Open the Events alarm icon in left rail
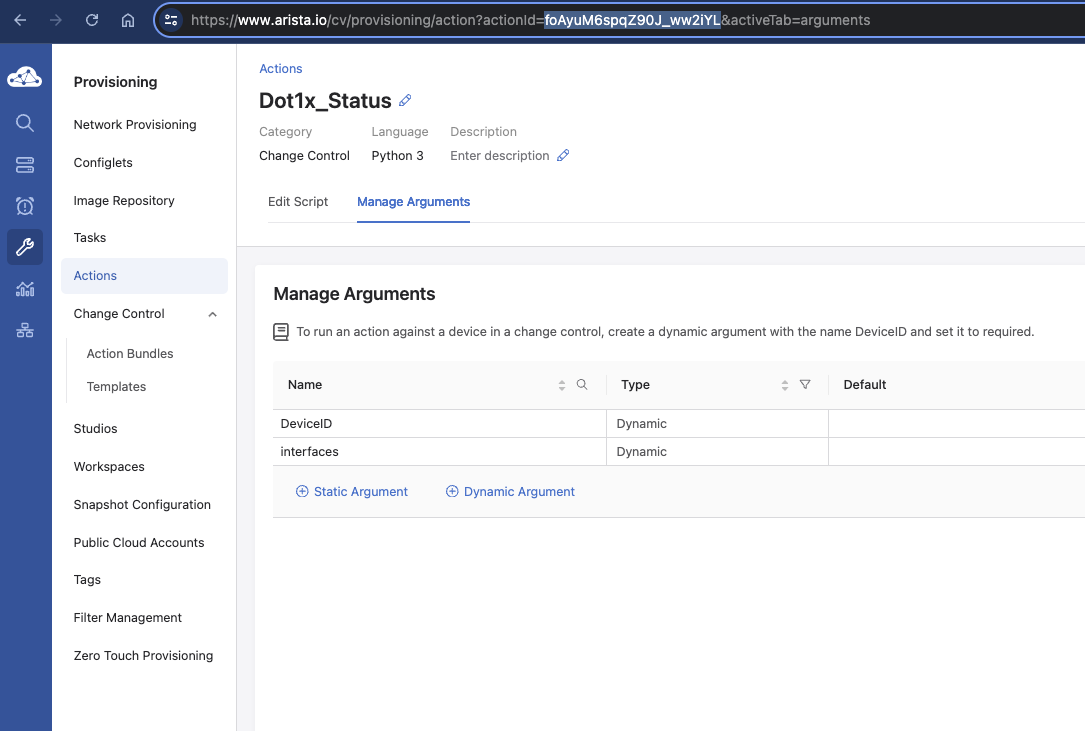 coord(25,206)
